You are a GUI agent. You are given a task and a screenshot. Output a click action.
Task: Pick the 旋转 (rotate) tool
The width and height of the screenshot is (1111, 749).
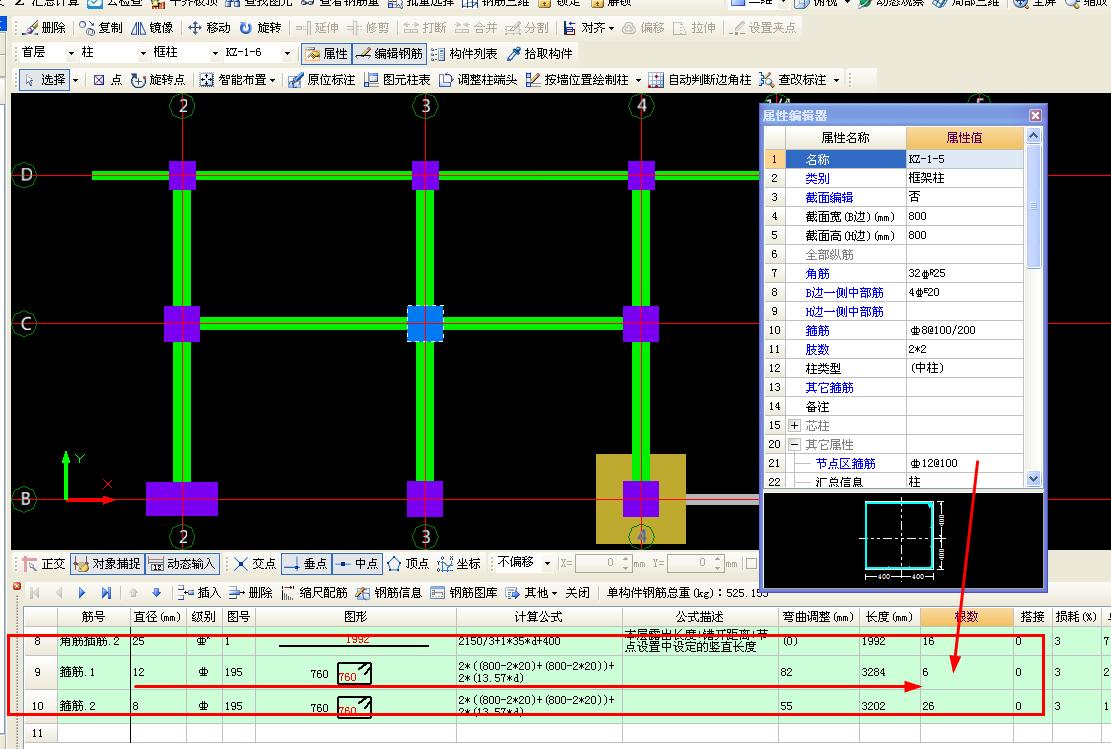pos(261,28)
